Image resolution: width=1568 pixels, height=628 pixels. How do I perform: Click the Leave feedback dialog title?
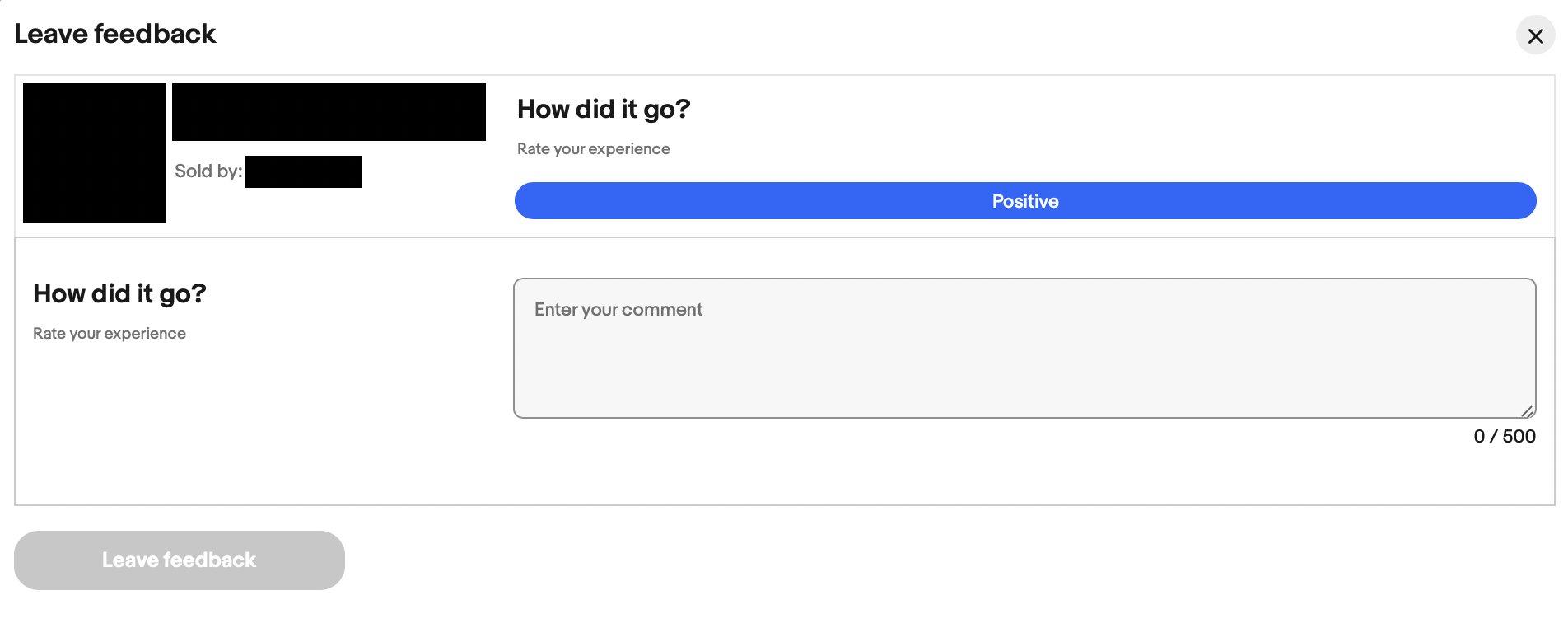click(115, 34)
